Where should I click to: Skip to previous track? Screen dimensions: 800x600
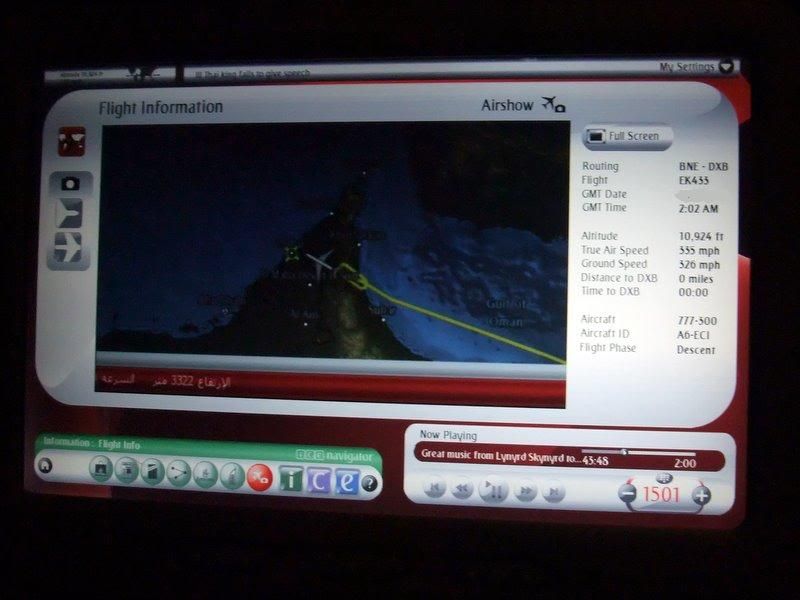pyautogui.click(x=435, y=489)
